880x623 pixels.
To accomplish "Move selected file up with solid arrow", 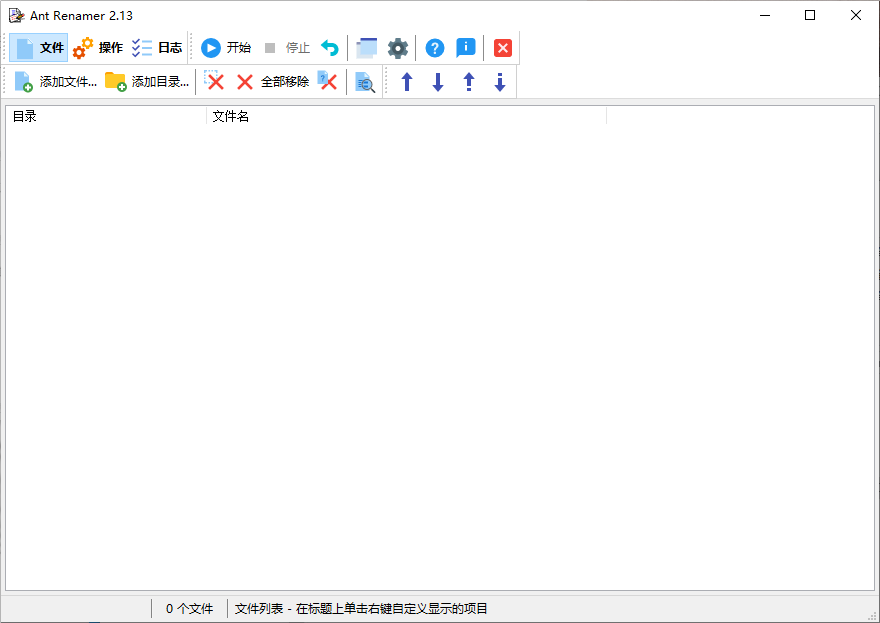I will [x=407, y=82].
